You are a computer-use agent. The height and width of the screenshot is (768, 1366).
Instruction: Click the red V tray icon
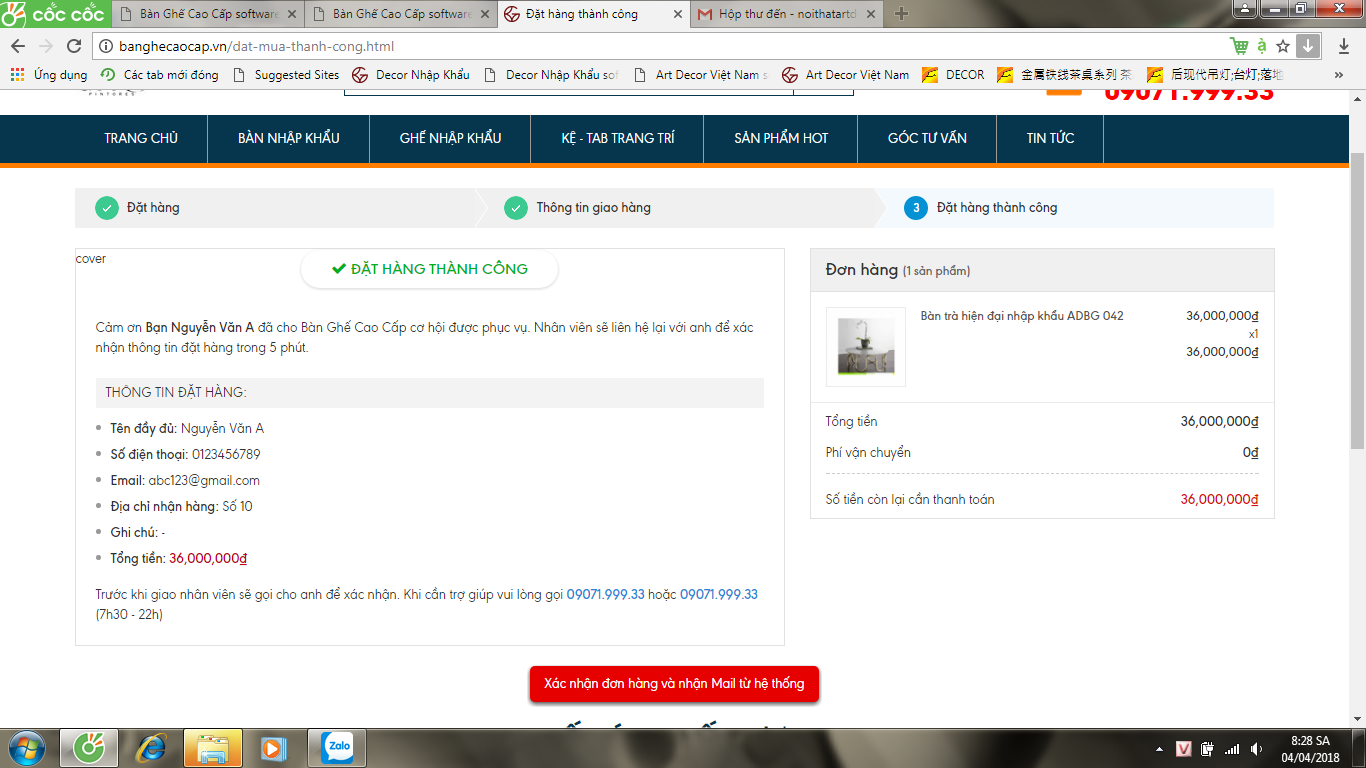tap(1184, 748)
